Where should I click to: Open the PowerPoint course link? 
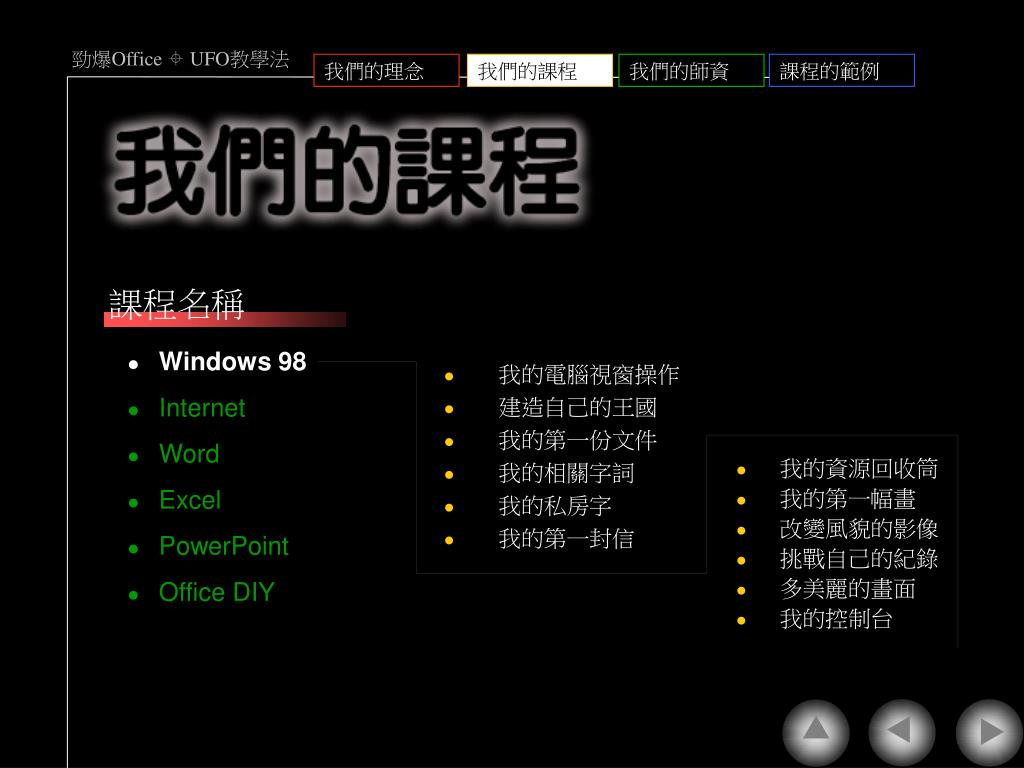[x=224, y=546]
